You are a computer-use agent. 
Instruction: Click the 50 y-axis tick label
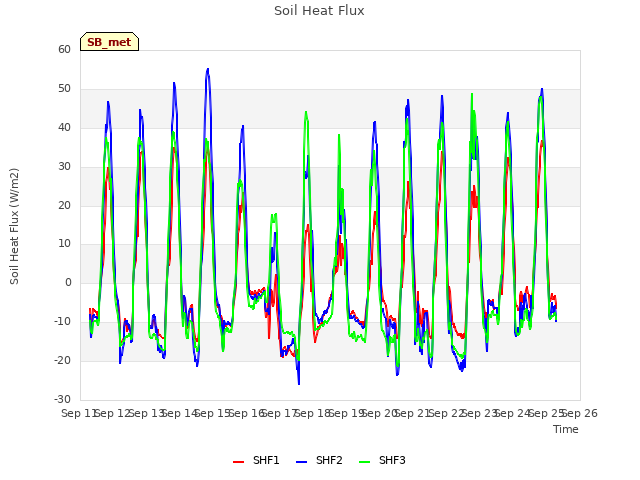point(64,89)
